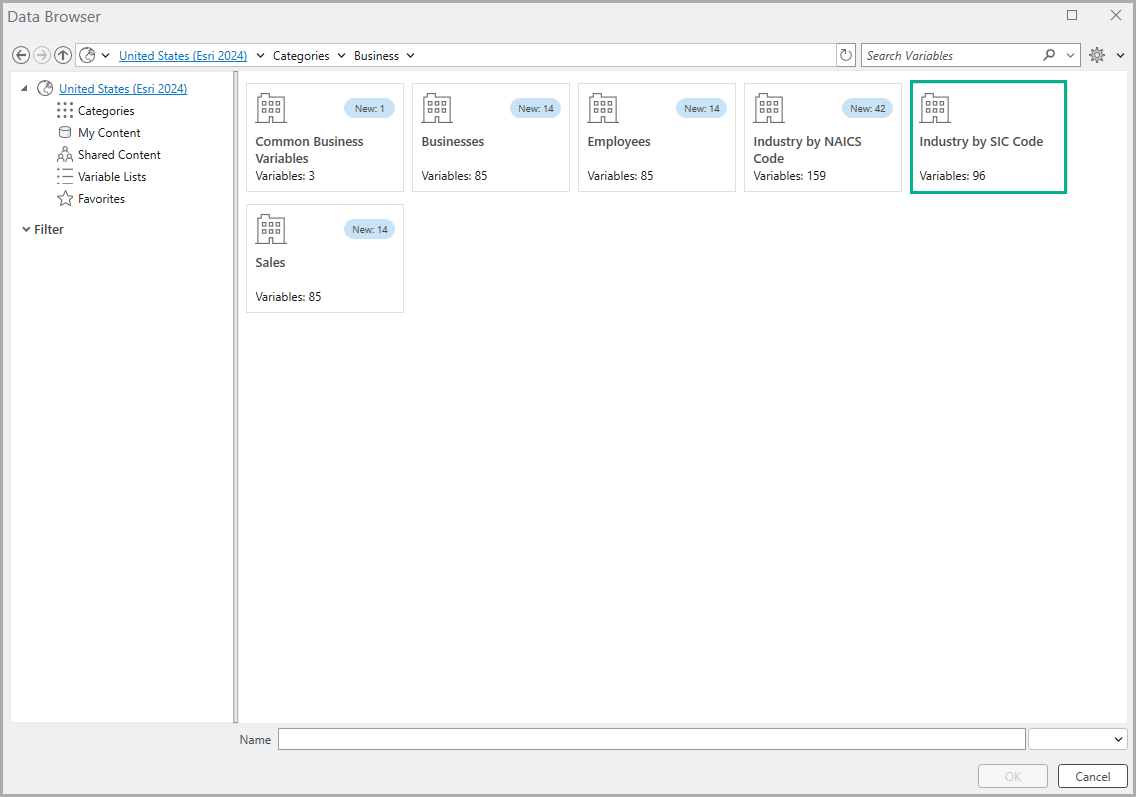
Task: Open Shared Content from the sidebar
Action: [117, 154]
